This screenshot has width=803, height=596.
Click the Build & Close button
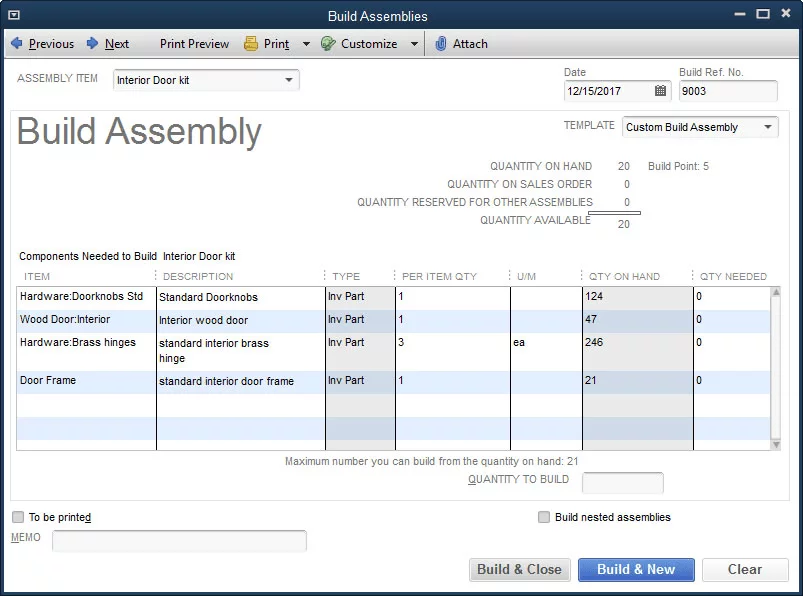pyautogui.click(x=519, y=569)
